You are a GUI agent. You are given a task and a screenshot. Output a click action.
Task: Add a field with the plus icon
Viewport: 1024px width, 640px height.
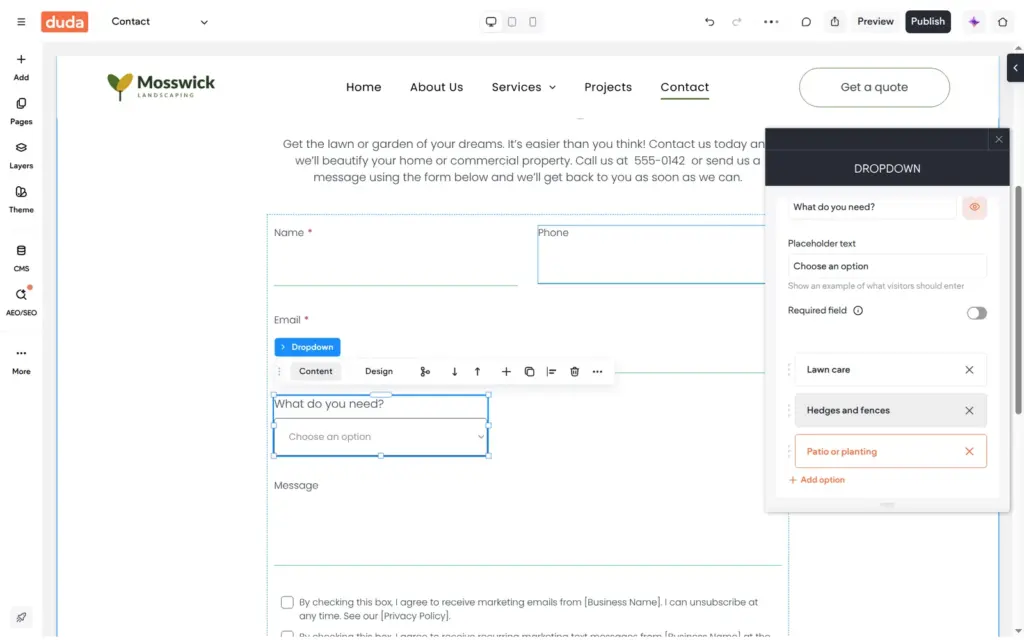tap(506, 372)
